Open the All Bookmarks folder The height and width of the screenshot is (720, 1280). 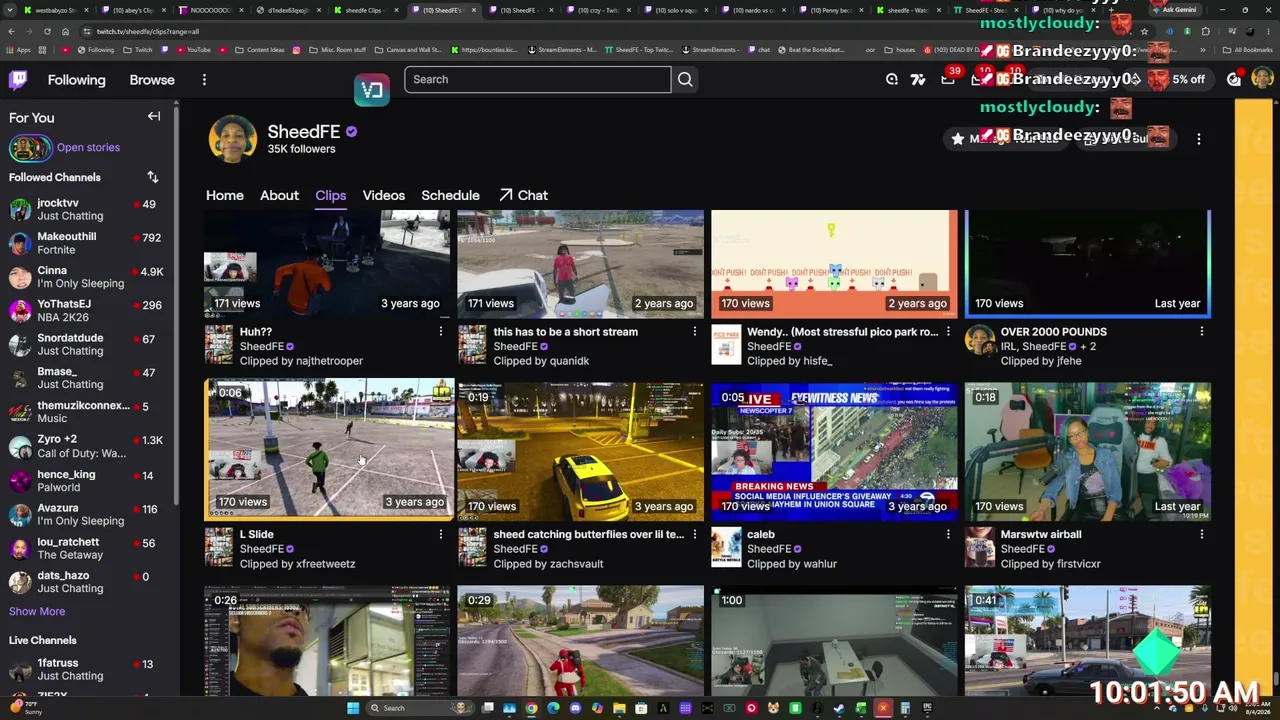pos(1247,49)
